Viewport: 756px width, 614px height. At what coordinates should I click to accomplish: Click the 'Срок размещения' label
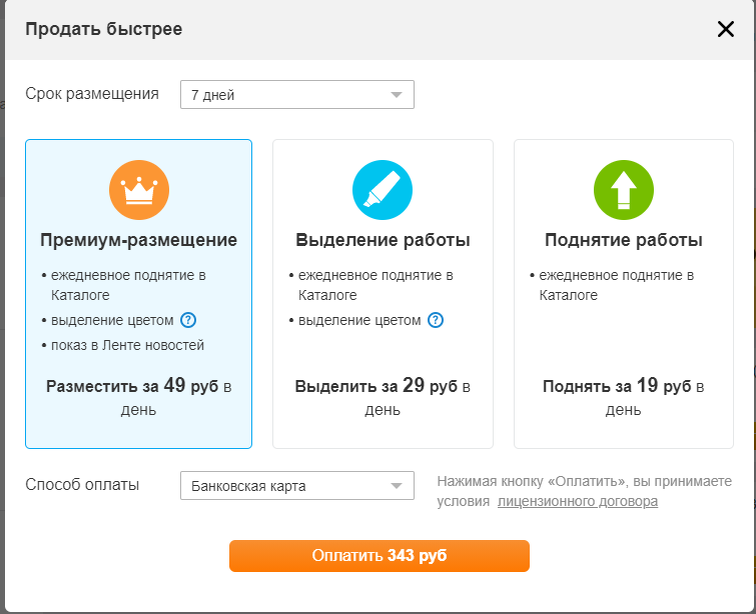pyautogui.click(x=92, y=94)
